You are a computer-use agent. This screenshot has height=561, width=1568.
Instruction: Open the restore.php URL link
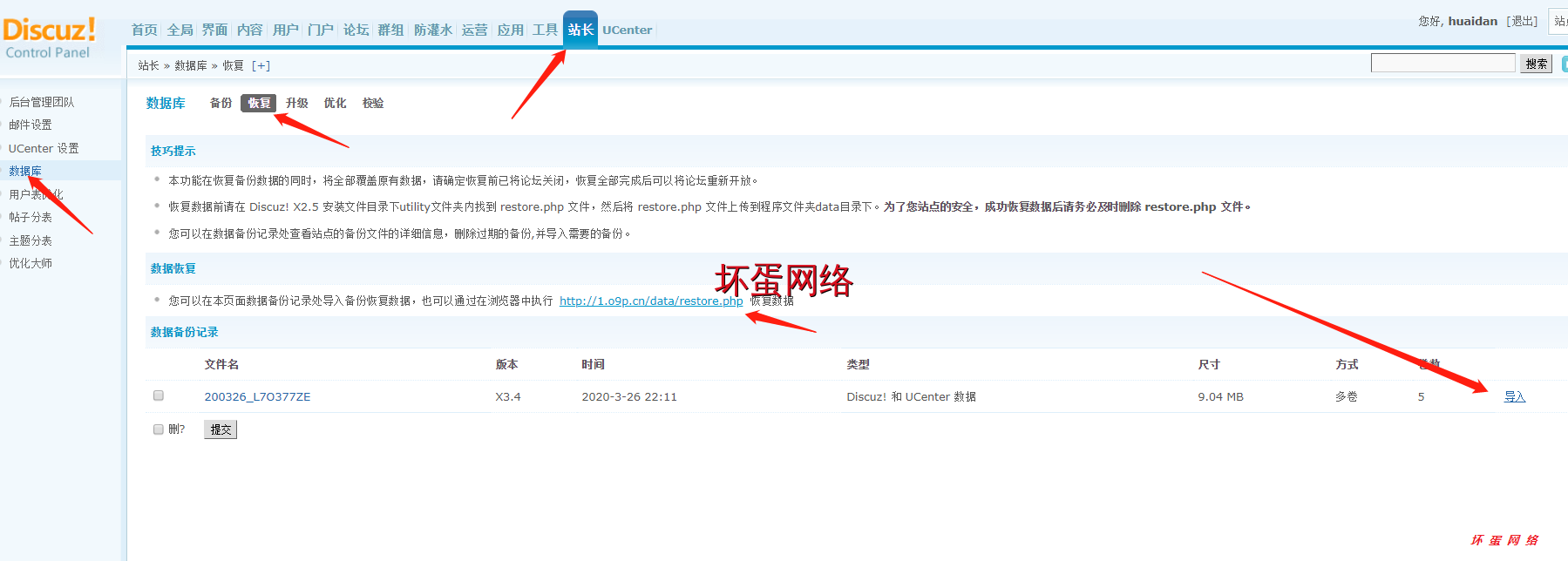(x=651, y=301)
